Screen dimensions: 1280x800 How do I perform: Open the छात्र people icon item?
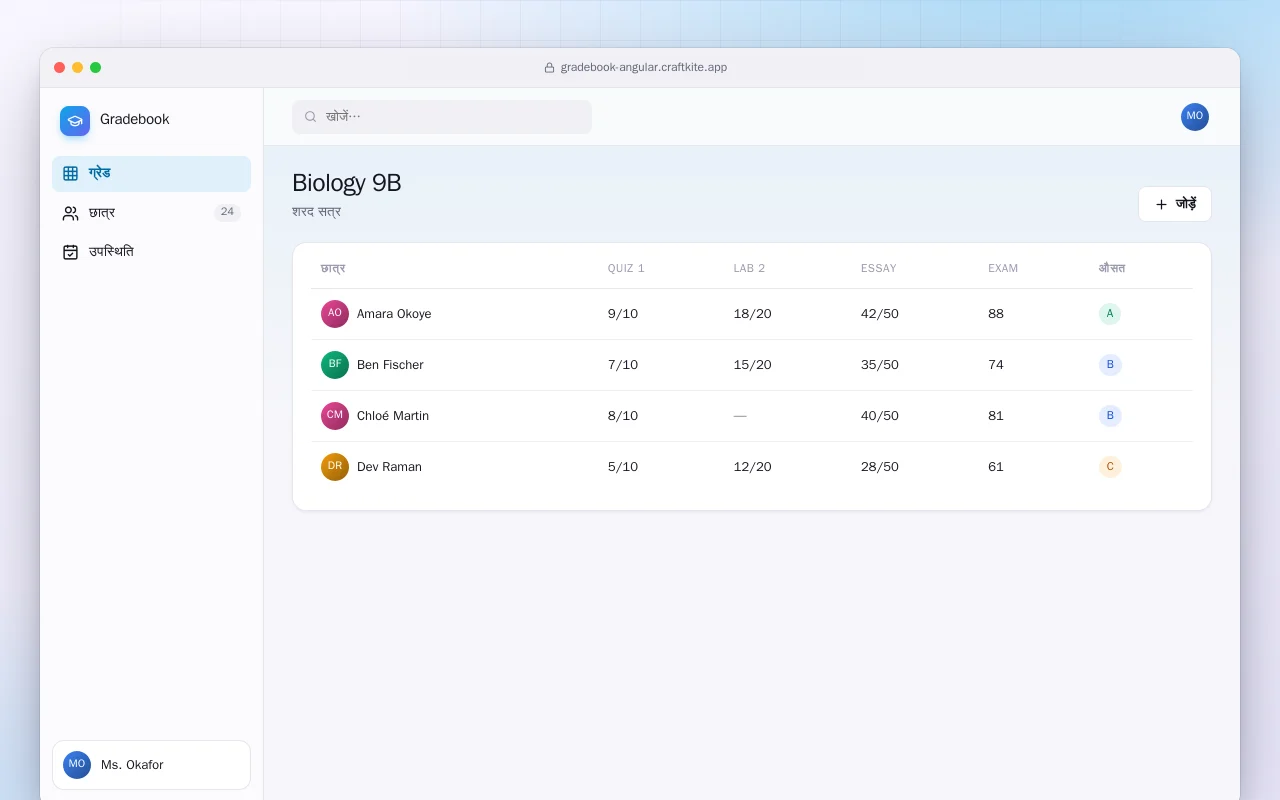(x=151, y=213)
